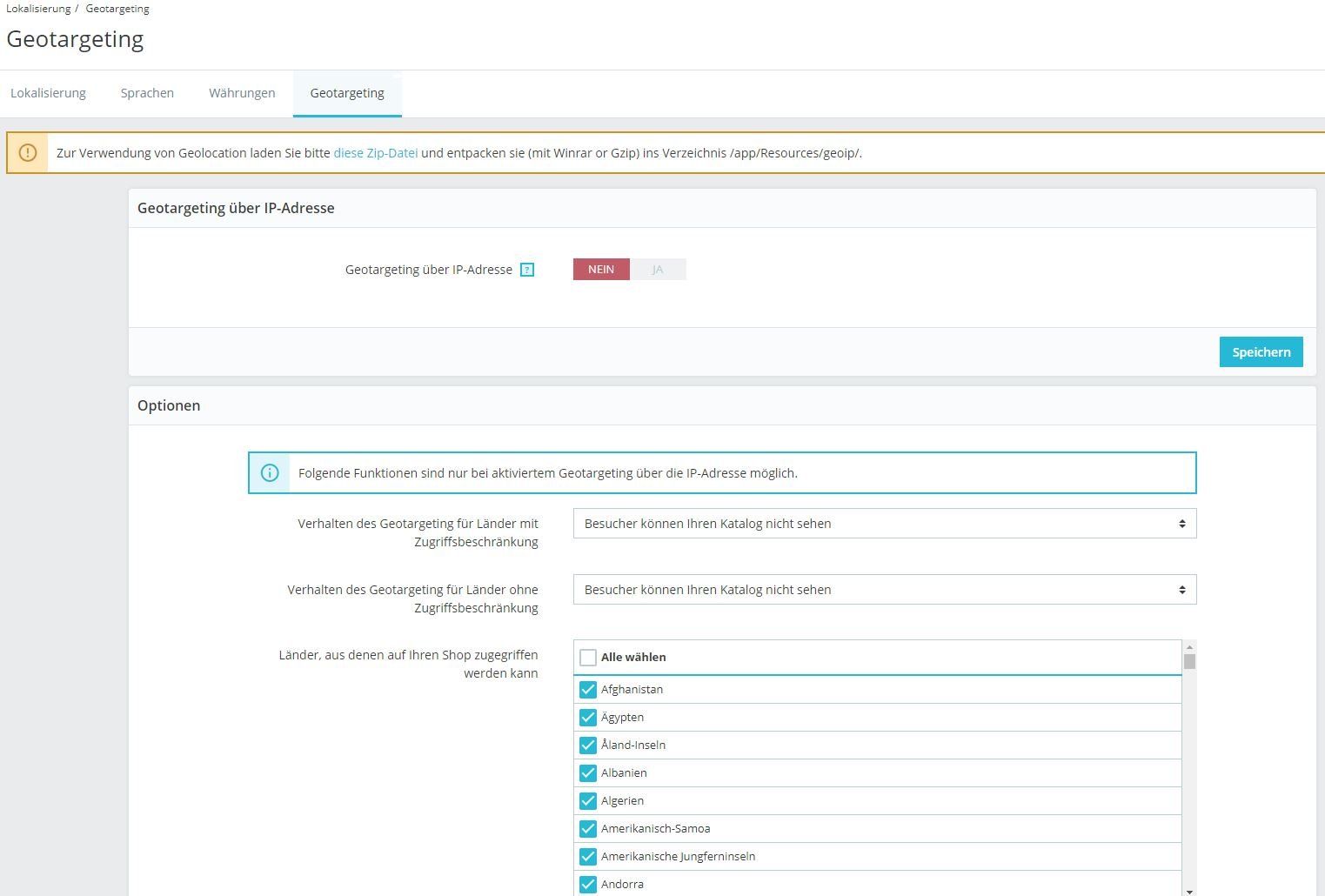Click the Speichern button

tap(1261, 352)
